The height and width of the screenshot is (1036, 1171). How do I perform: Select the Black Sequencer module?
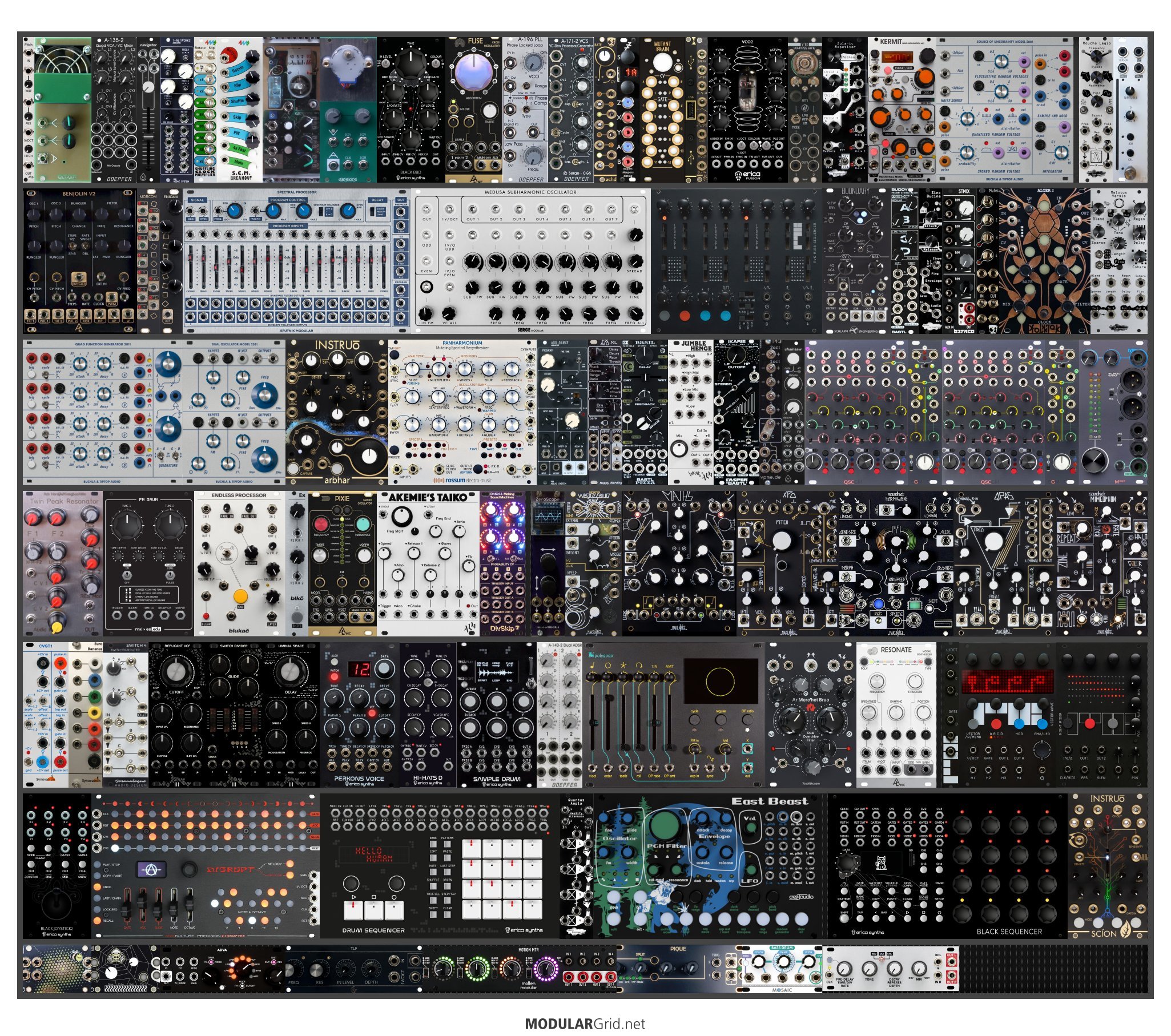[x=948, y=866]
